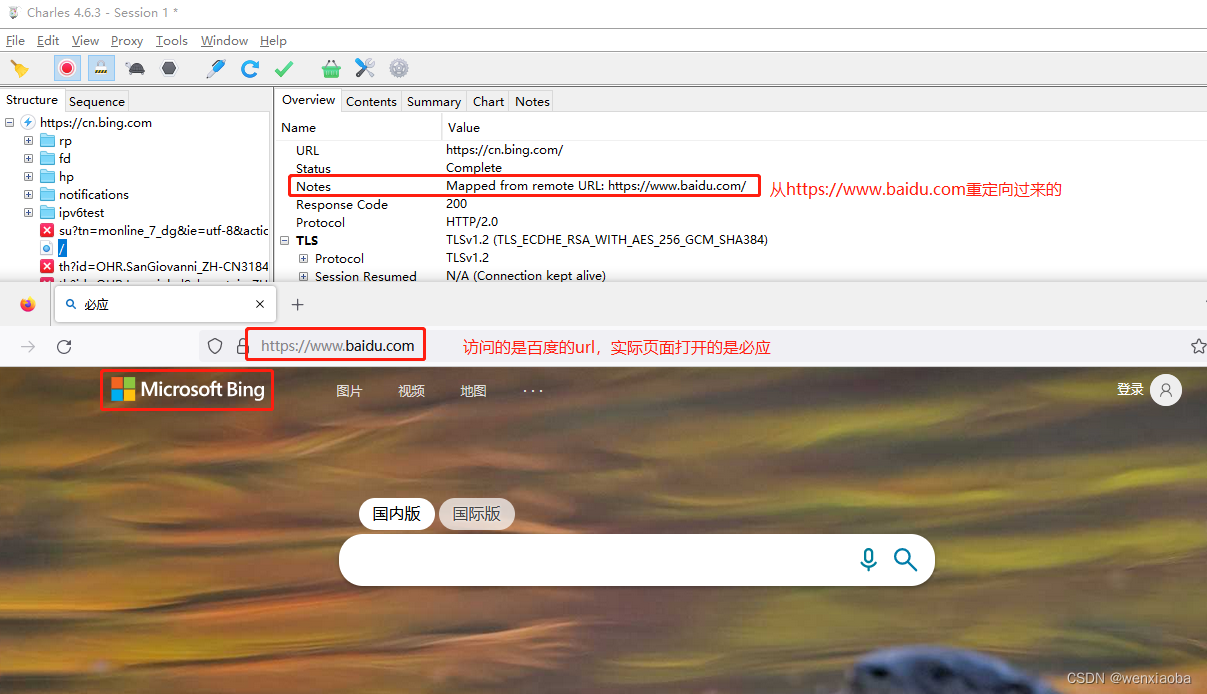Click the rp folder icon

click(47, 141)
